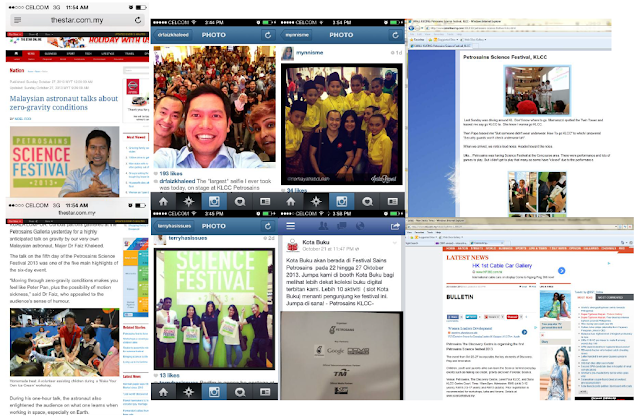Open the stage photo in the Petrosains blog post
640x417 pixels.
(x=537, y=91)
